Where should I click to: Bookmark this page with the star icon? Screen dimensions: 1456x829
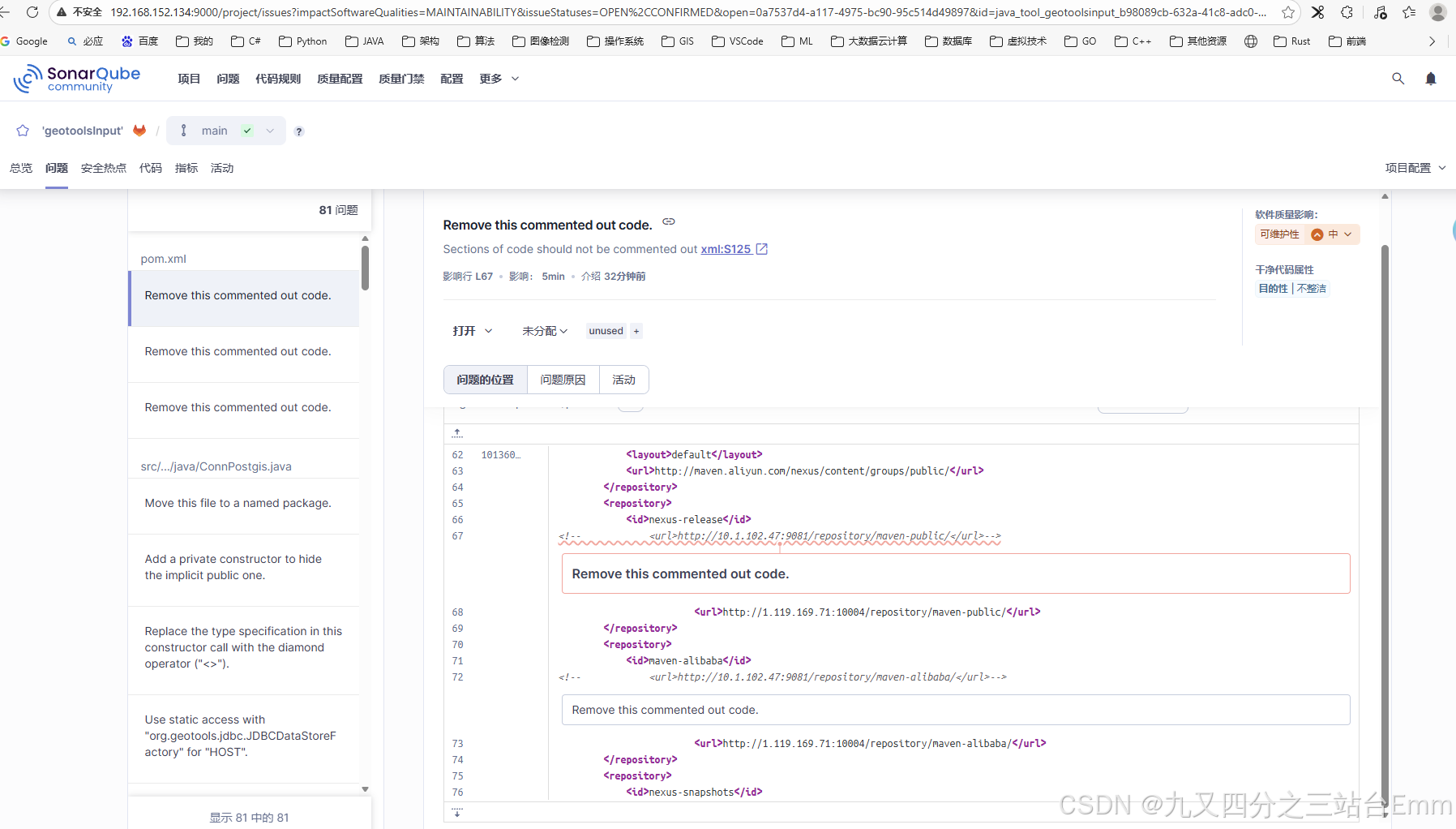click(x=1287, y=12)
